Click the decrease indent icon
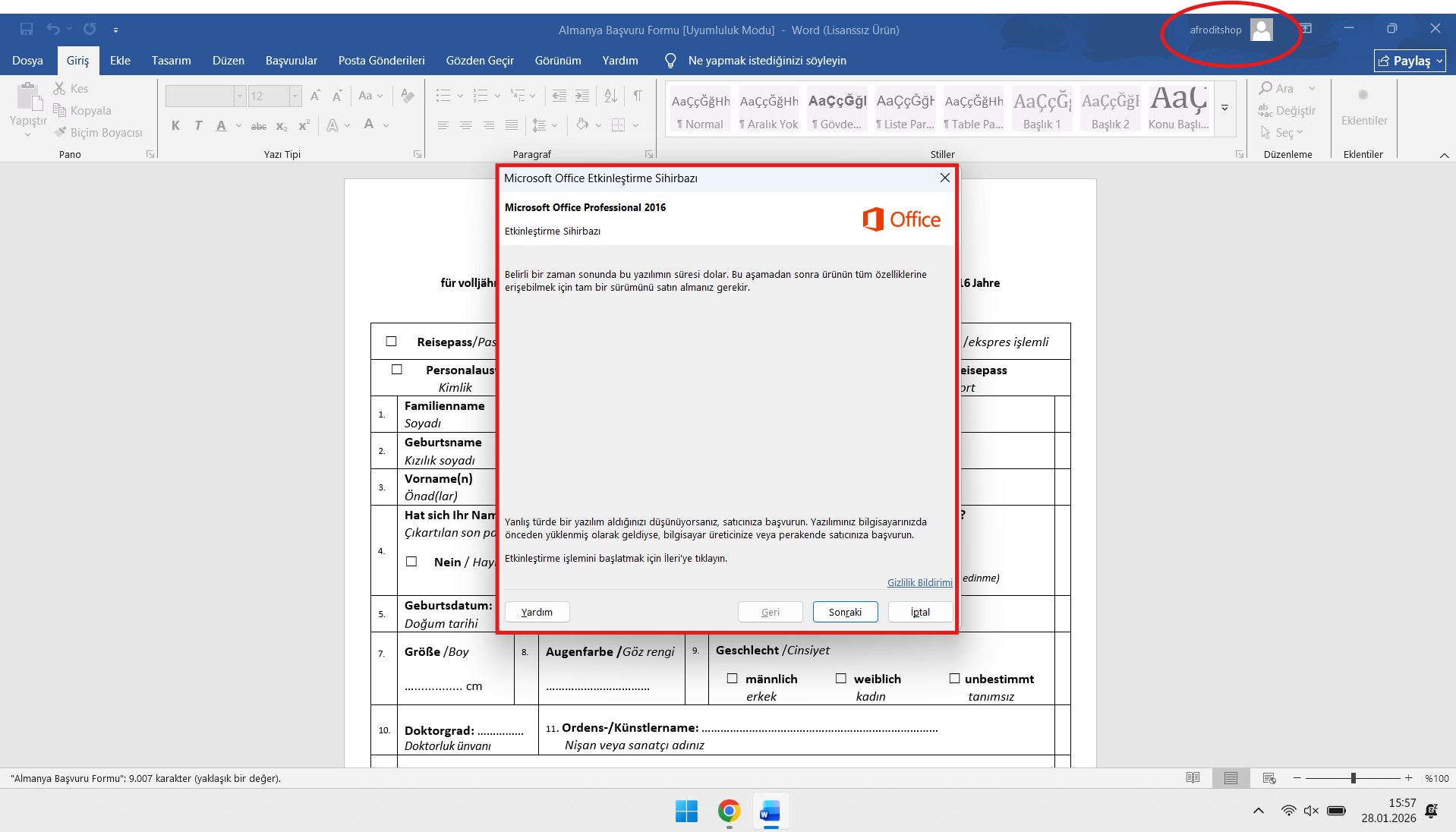1456x832 pixels. (559, 96)
